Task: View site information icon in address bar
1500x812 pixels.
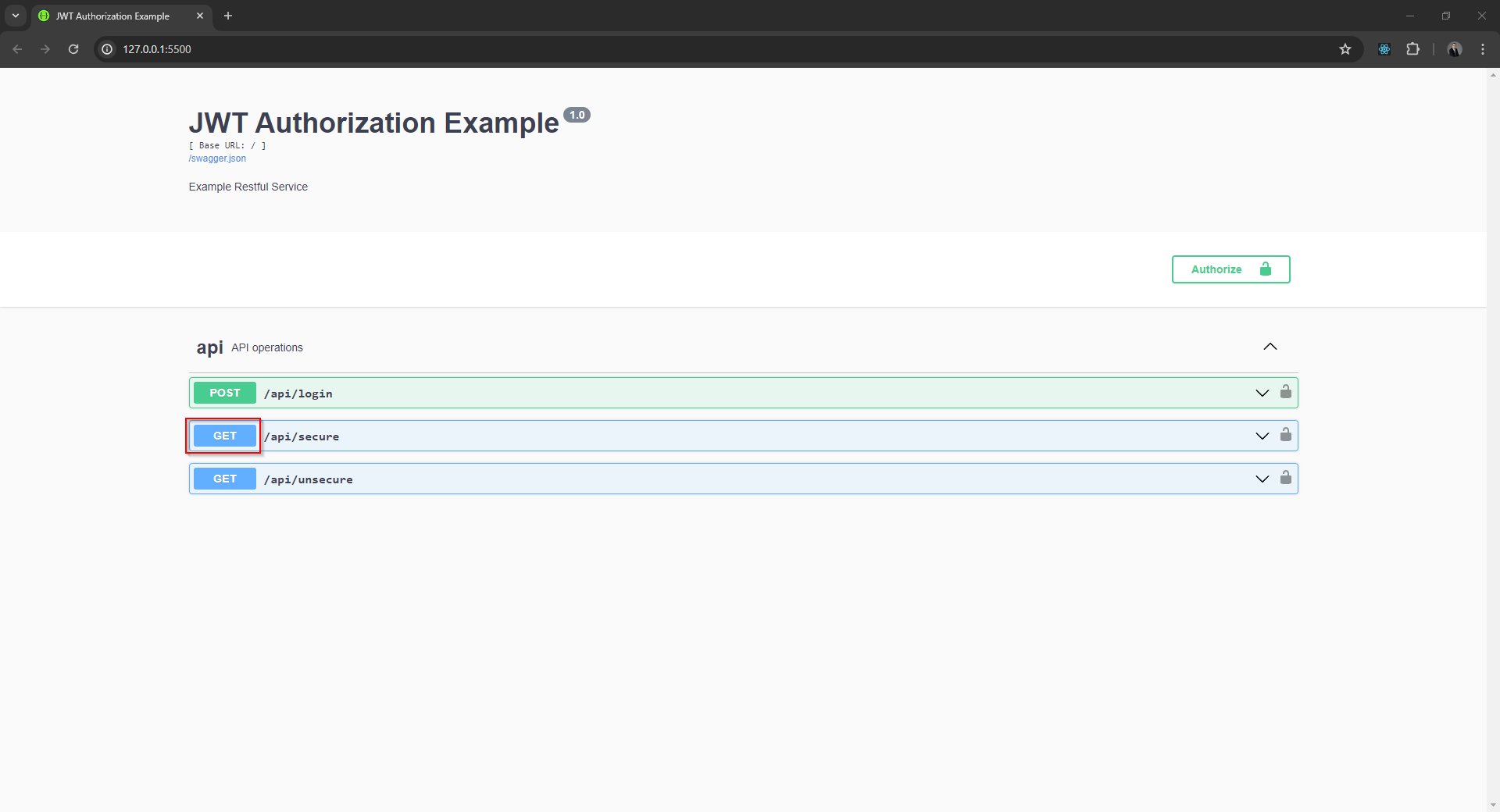Action: pos(108,49)
